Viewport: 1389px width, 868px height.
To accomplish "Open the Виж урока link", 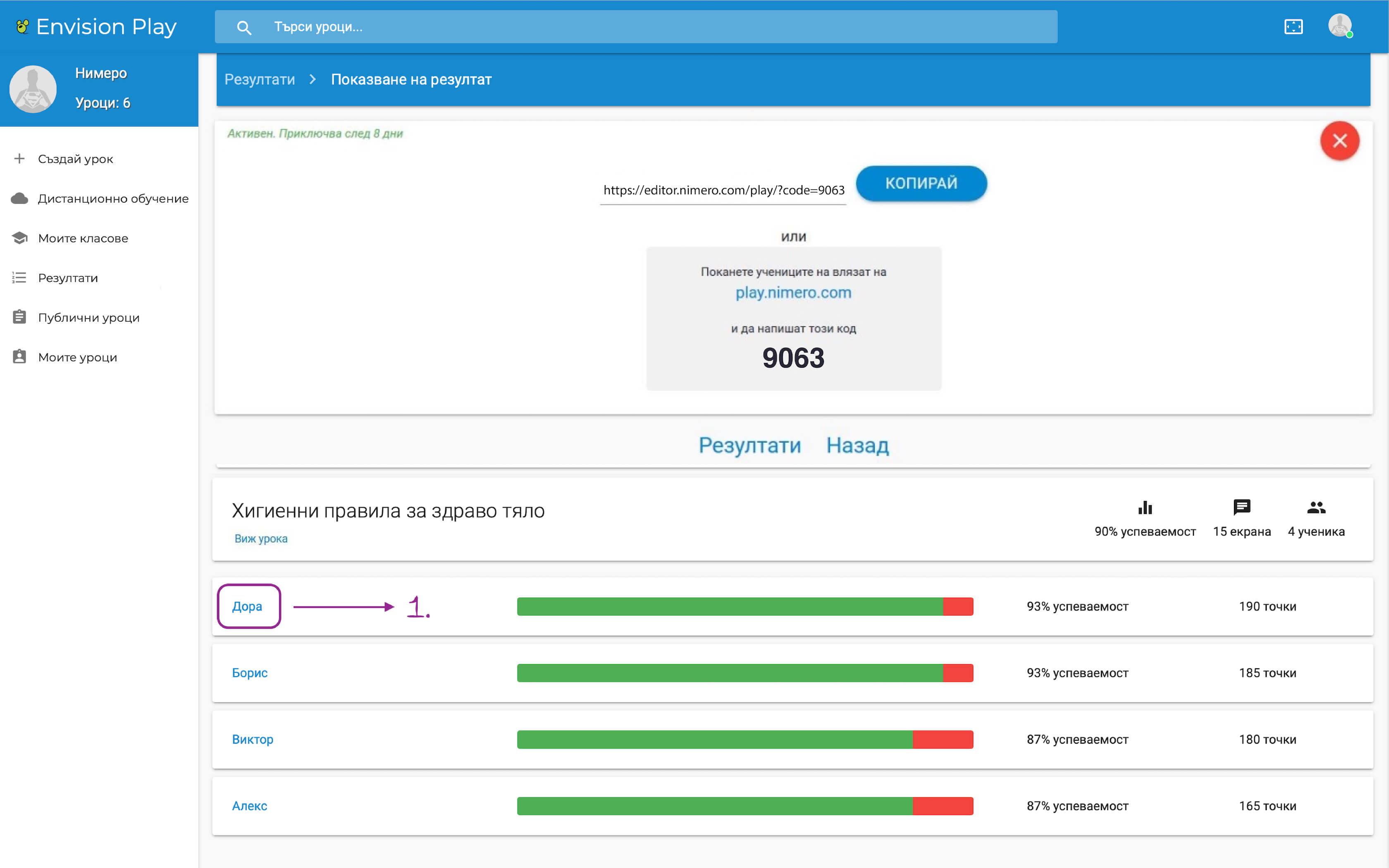I will [x=261, y=539].
